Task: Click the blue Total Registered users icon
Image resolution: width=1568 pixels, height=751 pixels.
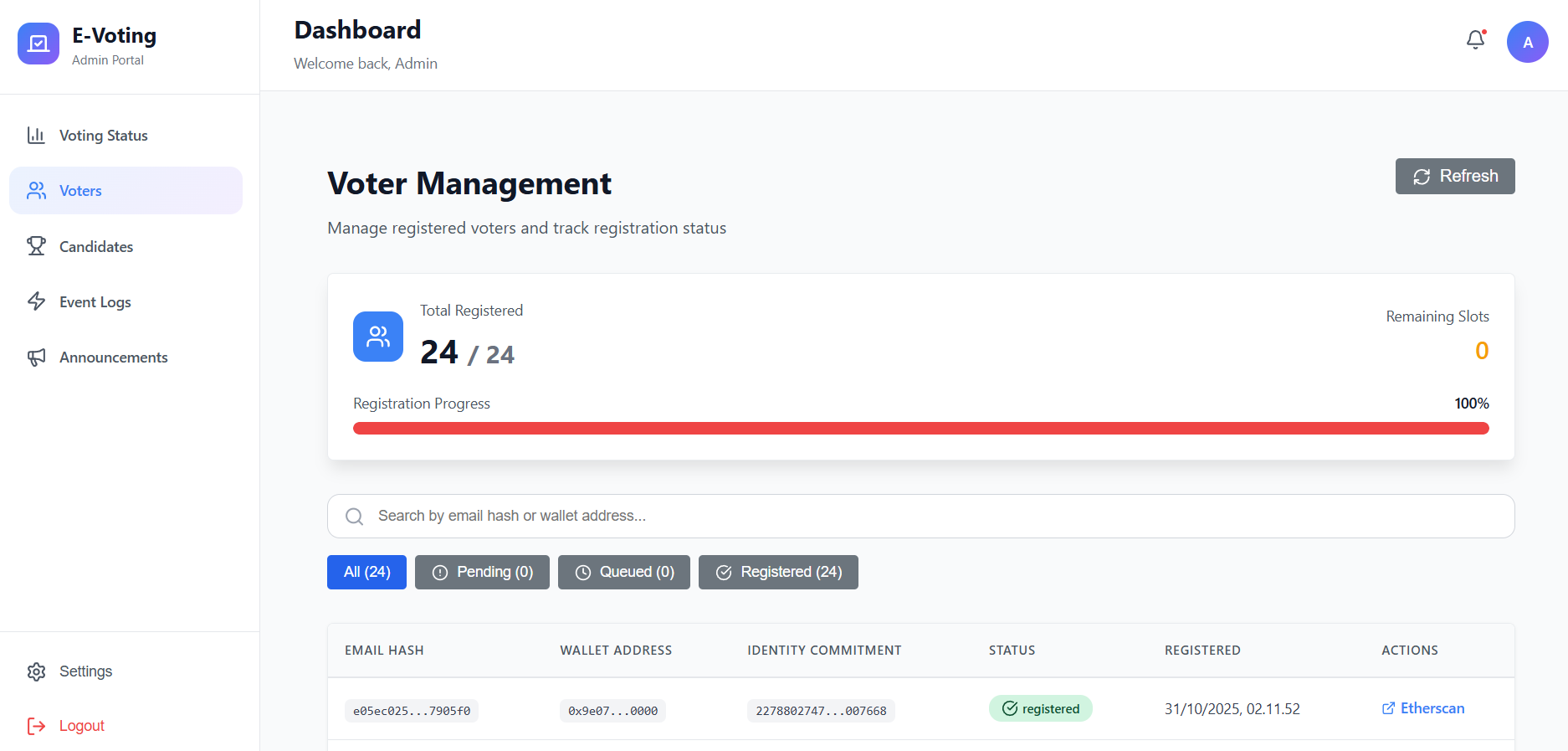Action: tap(378, 337)
